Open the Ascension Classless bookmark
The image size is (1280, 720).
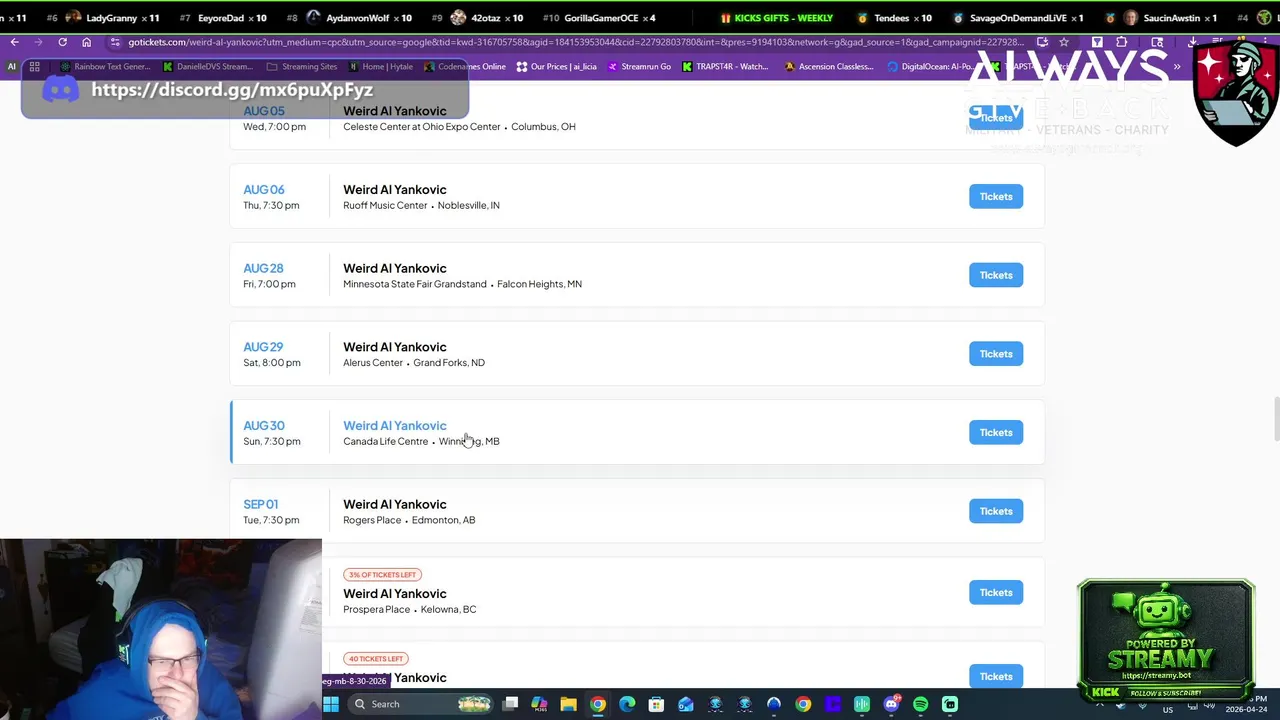[x=829, y=66]
